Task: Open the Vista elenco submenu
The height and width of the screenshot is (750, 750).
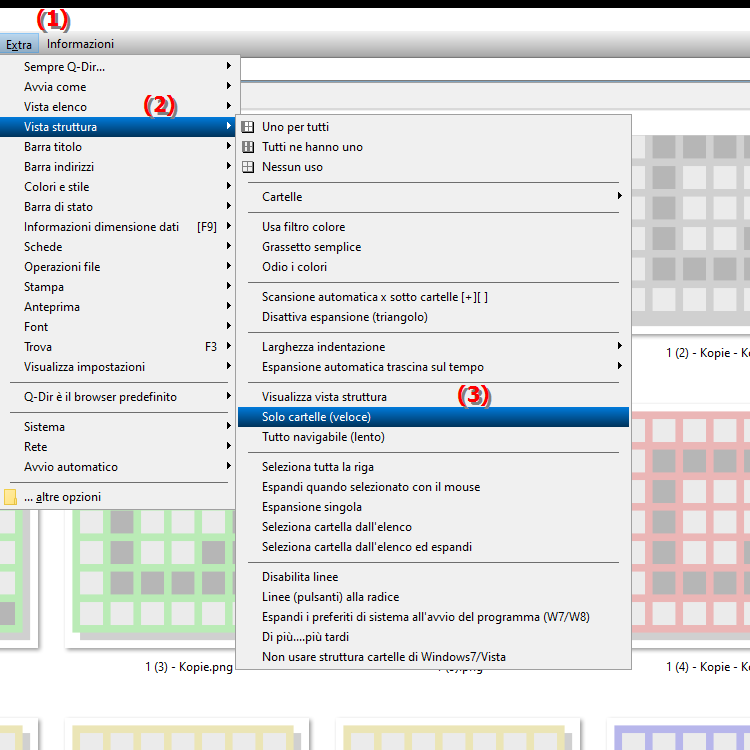Action: [118, 107]
